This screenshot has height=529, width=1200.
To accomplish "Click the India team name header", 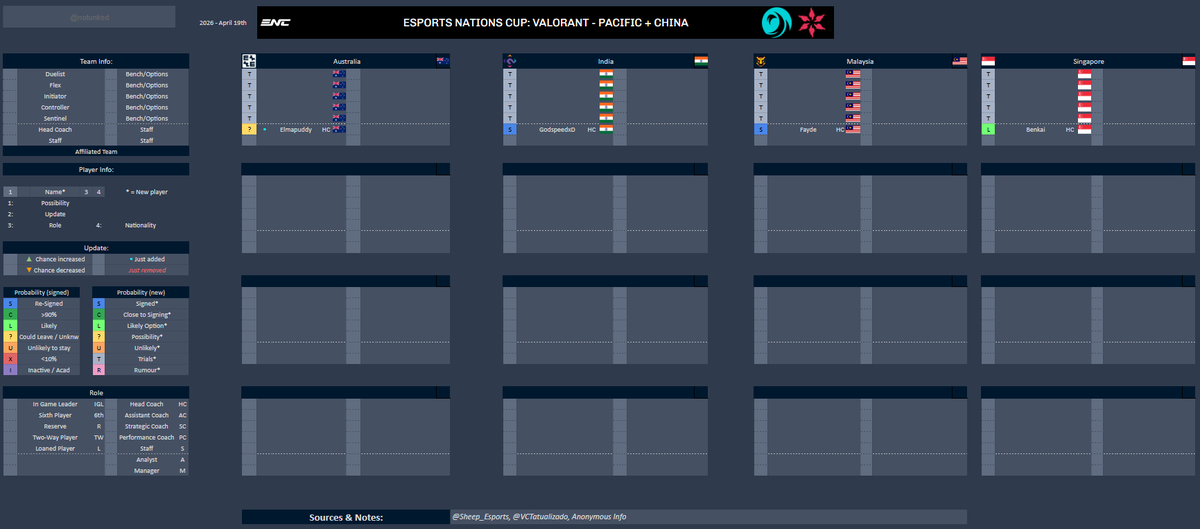I will (605, 61).
